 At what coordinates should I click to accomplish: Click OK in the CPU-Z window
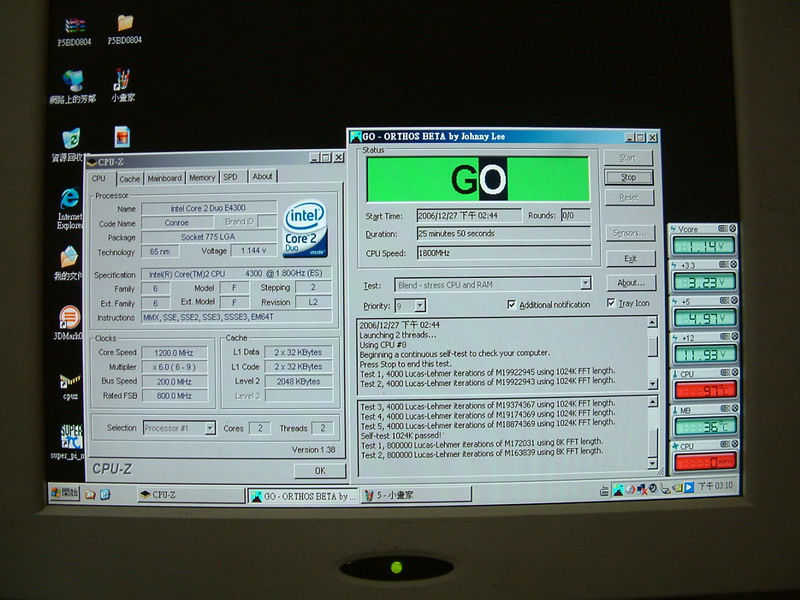click(x=320, y=470)
